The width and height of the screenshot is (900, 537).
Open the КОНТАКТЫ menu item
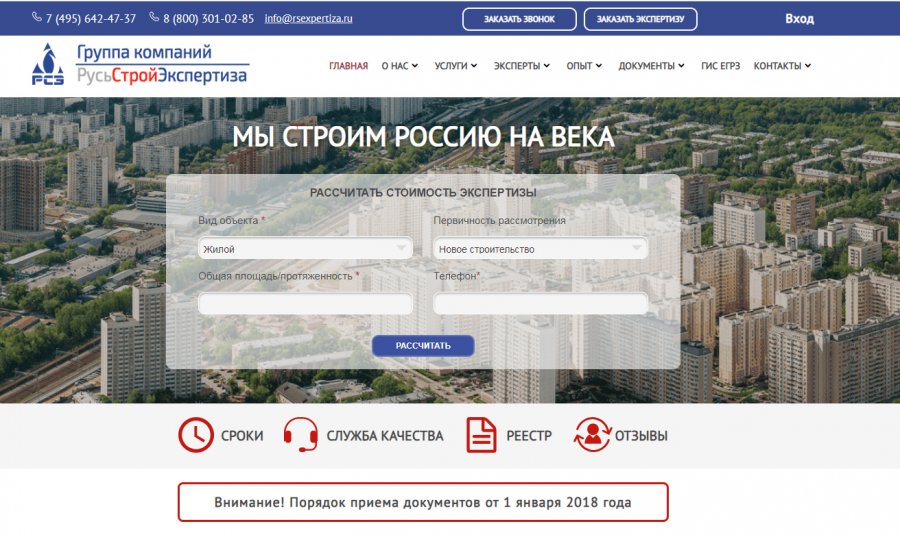[x=778, y=66]
